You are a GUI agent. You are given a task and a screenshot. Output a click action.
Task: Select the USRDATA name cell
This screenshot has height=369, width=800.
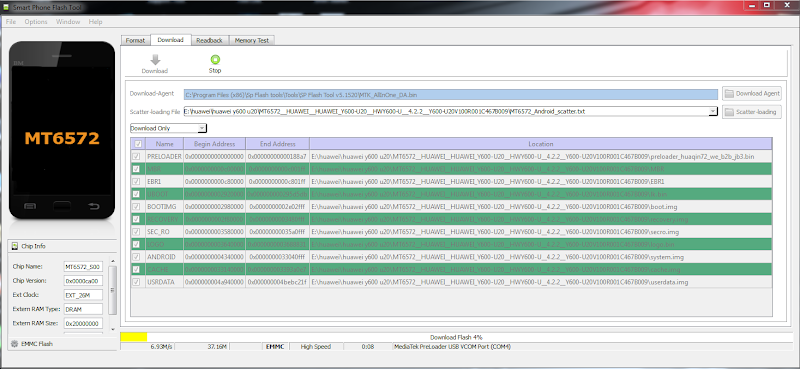(164, 282)
